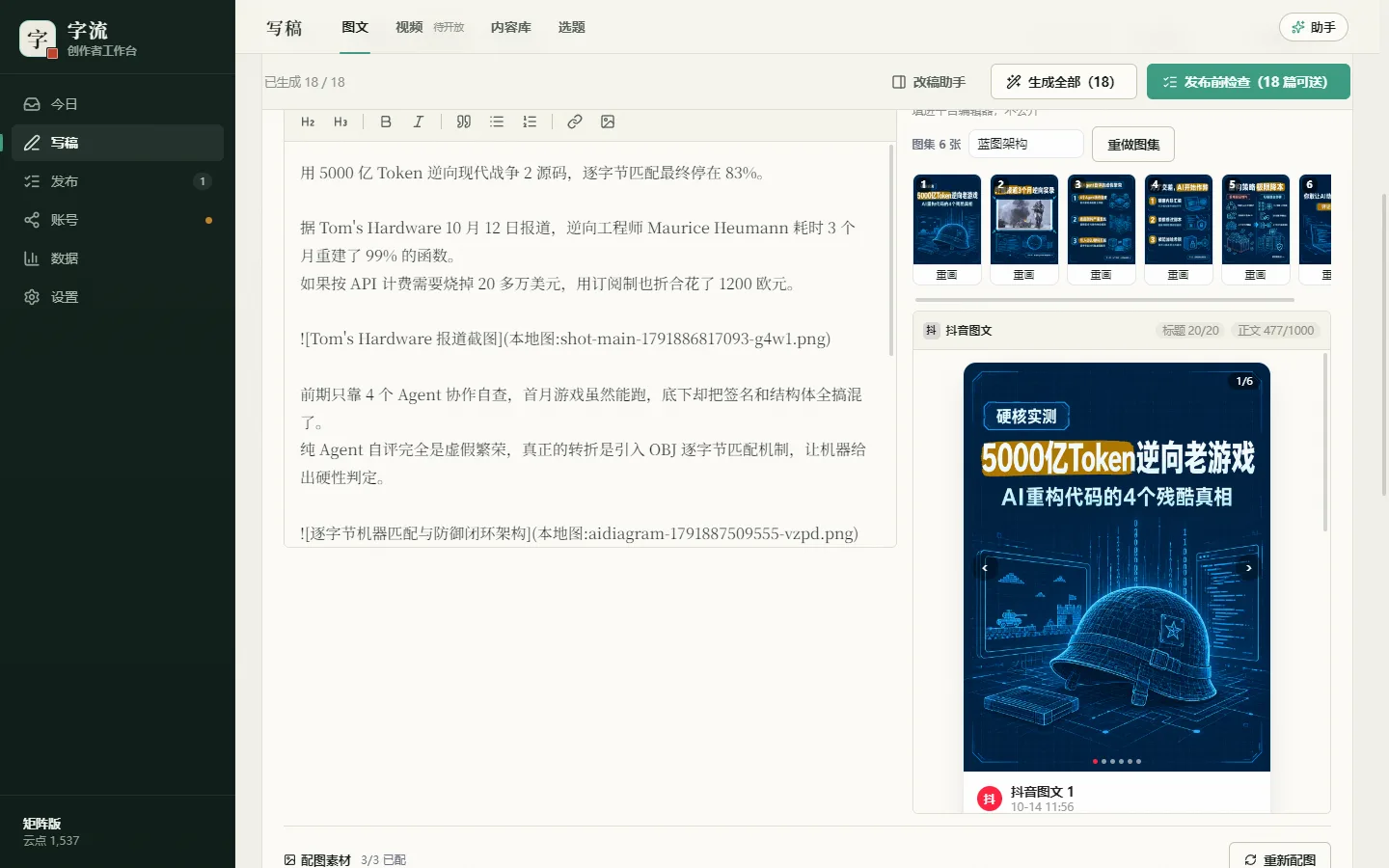The width and height of the screenshot is (1389, 868).
Task: Edit the 蓝图架构 style input field
Action: (x=1026, y=144)
